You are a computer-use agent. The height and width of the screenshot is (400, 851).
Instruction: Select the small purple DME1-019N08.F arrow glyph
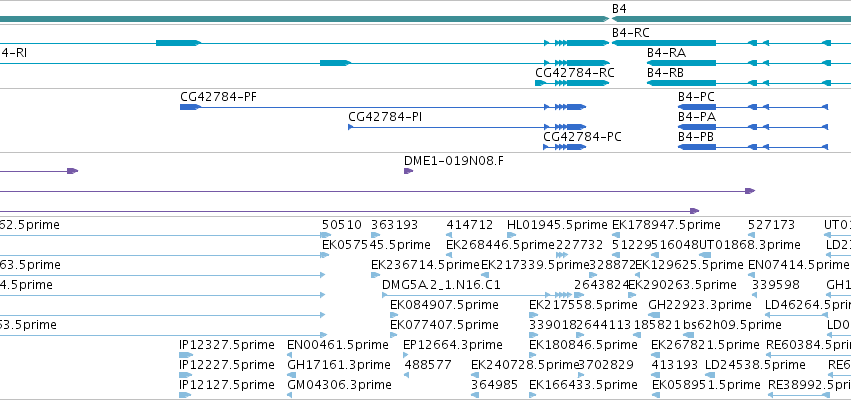(408, 171)
